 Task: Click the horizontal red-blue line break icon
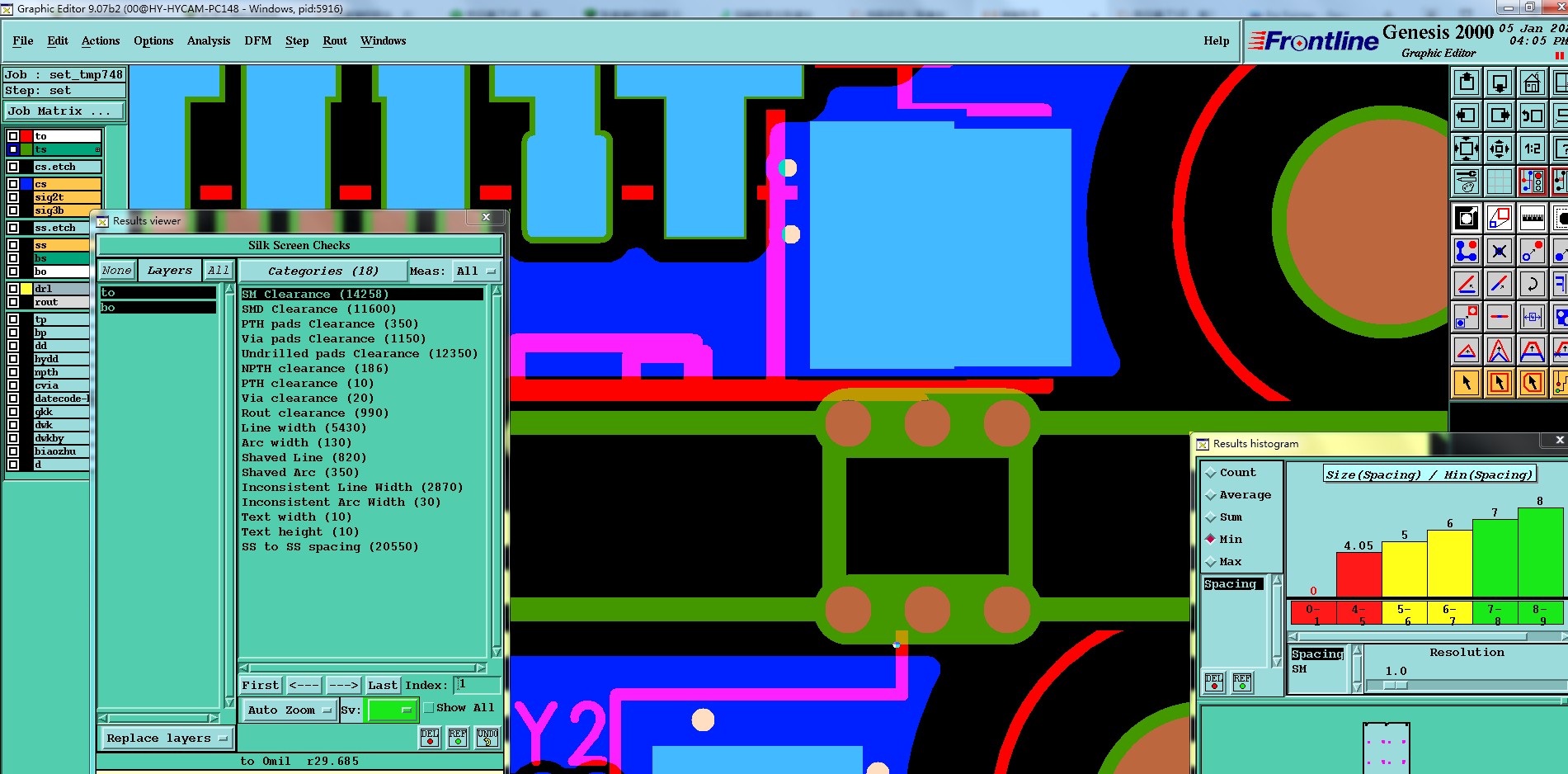1500,316
